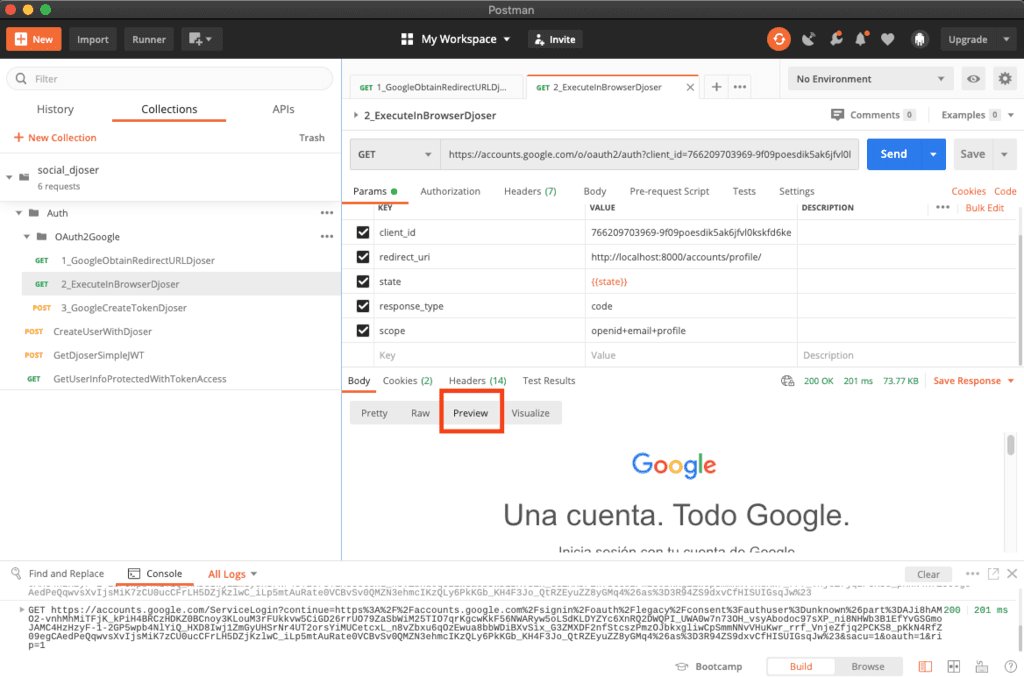Select the Preview response view tab
The image size is (1024, 677).
coord(470,413)
